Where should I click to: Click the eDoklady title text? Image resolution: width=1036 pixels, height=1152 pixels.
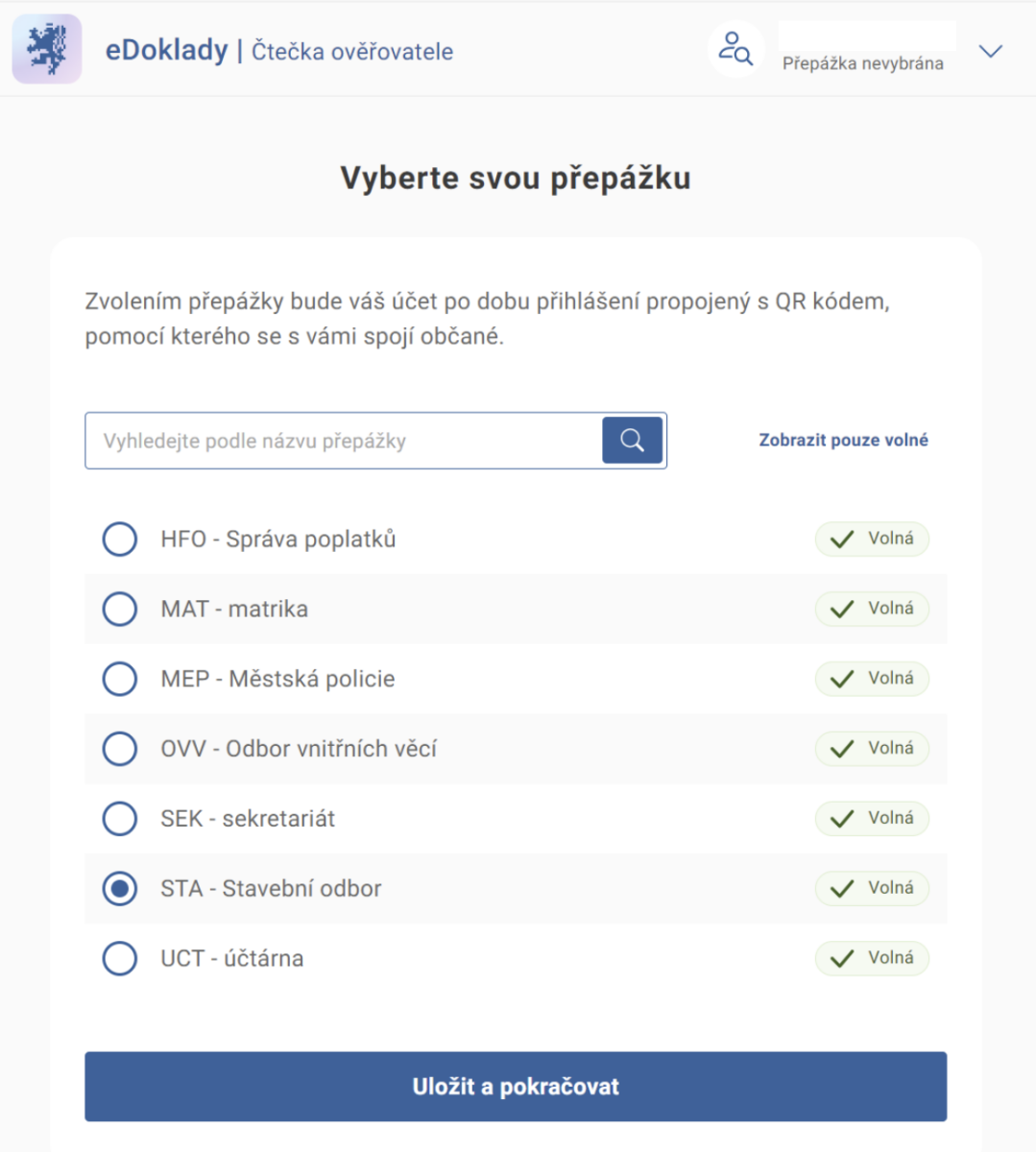166,50
